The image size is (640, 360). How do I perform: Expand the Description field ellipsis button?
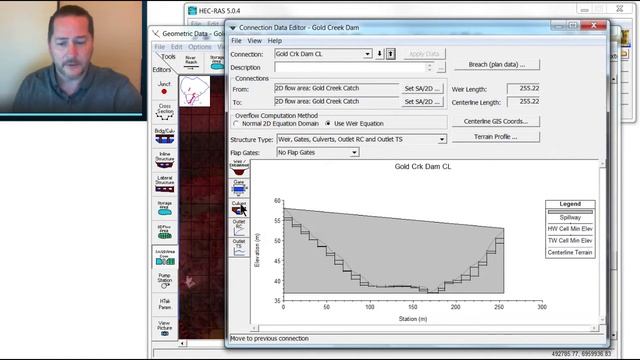click(x=440, y=68)
